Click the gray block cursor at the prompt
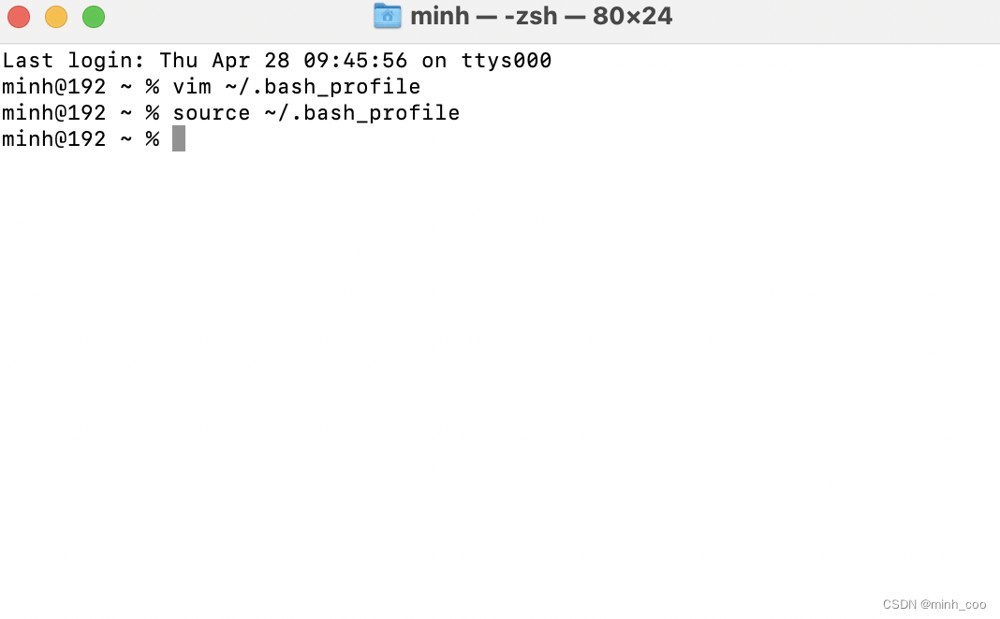The image size is (1000, 619). (179, 138)
